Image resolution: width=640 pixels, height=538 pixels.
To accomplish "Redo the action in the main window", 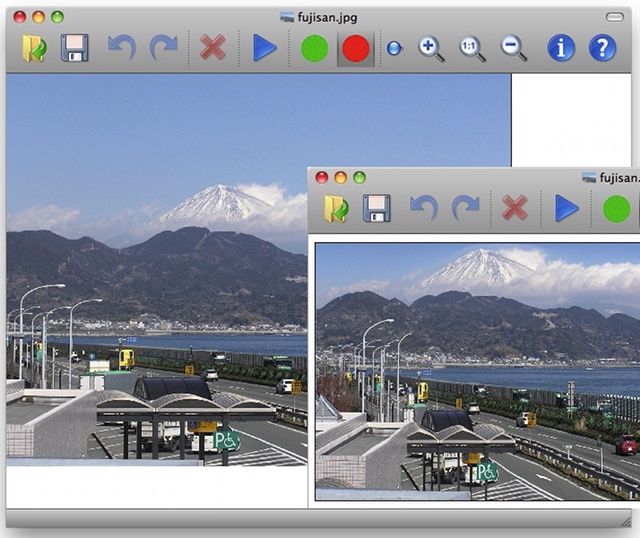I will tap(164, 48).
